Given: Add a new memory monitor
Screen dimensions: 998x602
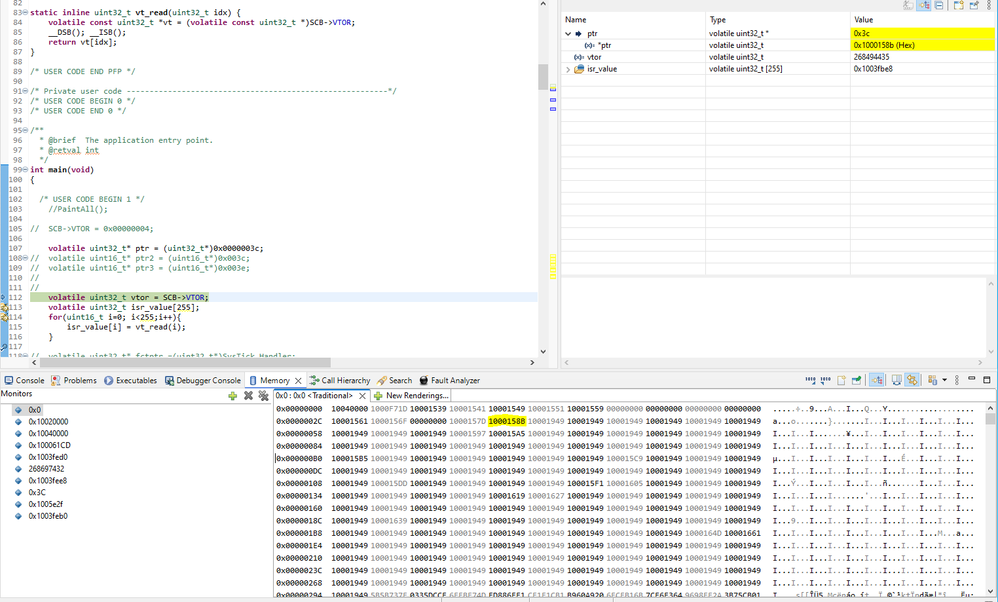Looking at the screenshot, I should [233, 396].
